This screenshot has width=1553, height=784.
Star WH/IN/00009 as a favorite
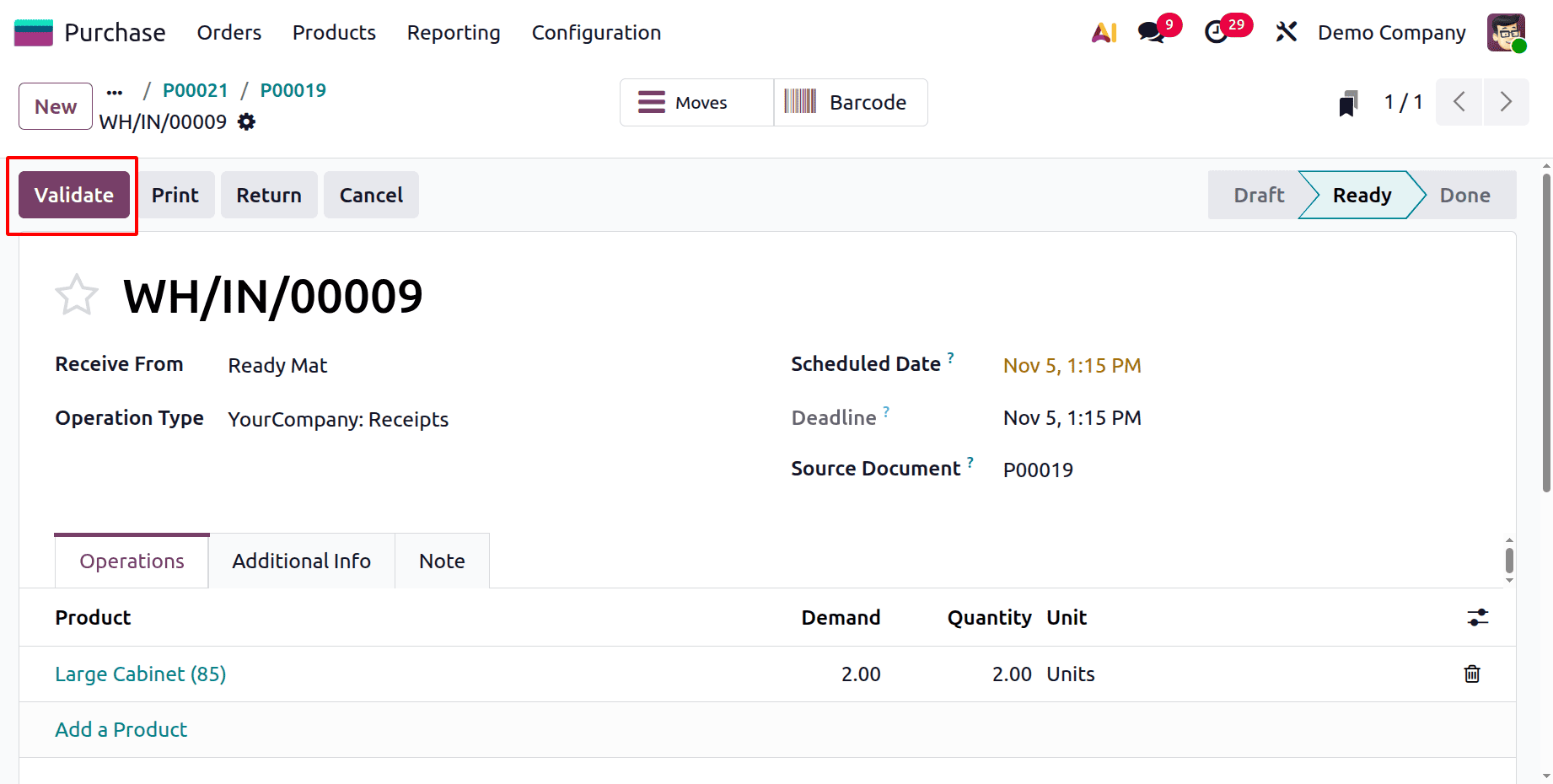[x=76, y=294]
